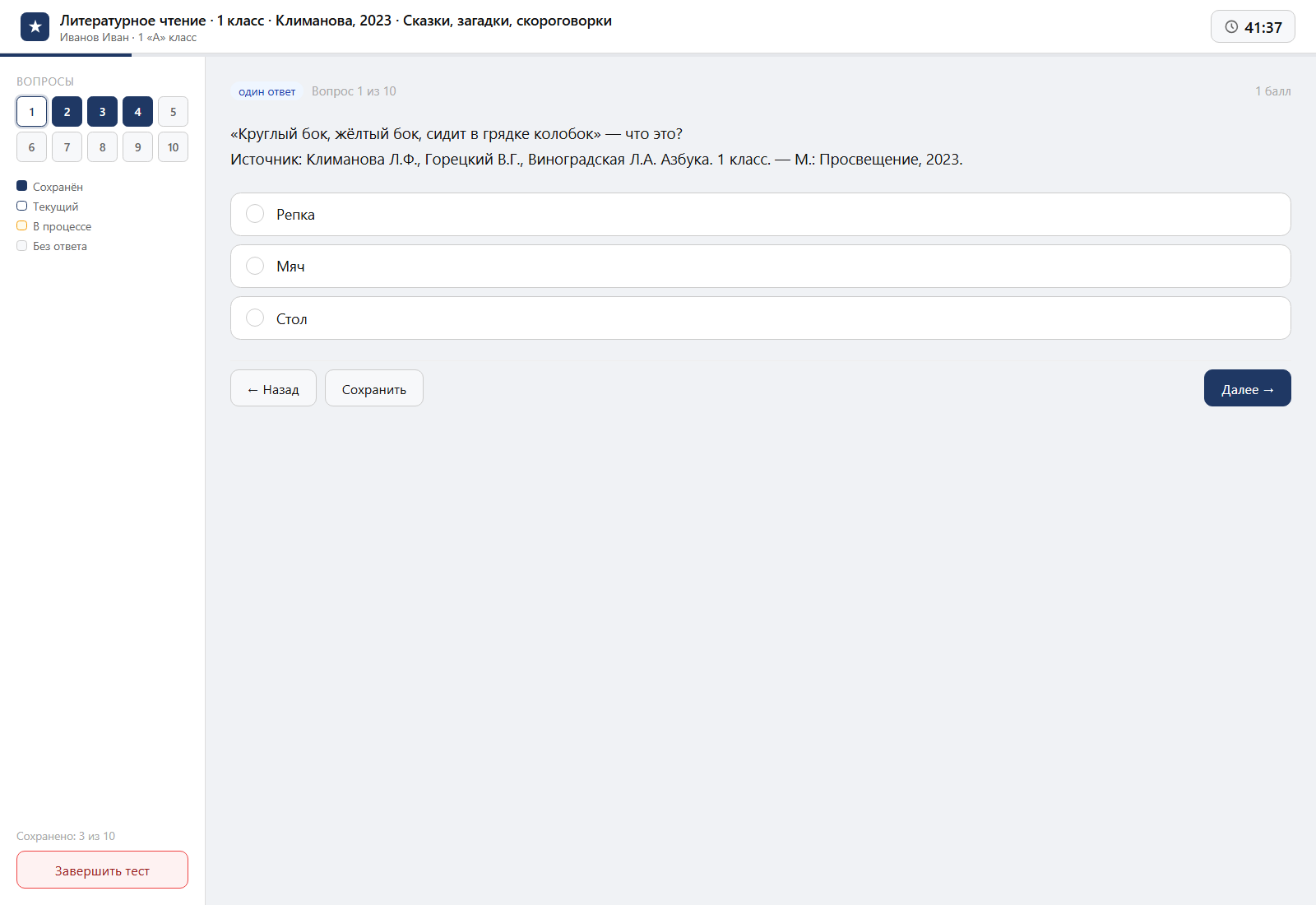Save answer with Сохранить button
The height and width of the screenshot is (905, 1316).
pyautogui.click(x=374, y=388)
